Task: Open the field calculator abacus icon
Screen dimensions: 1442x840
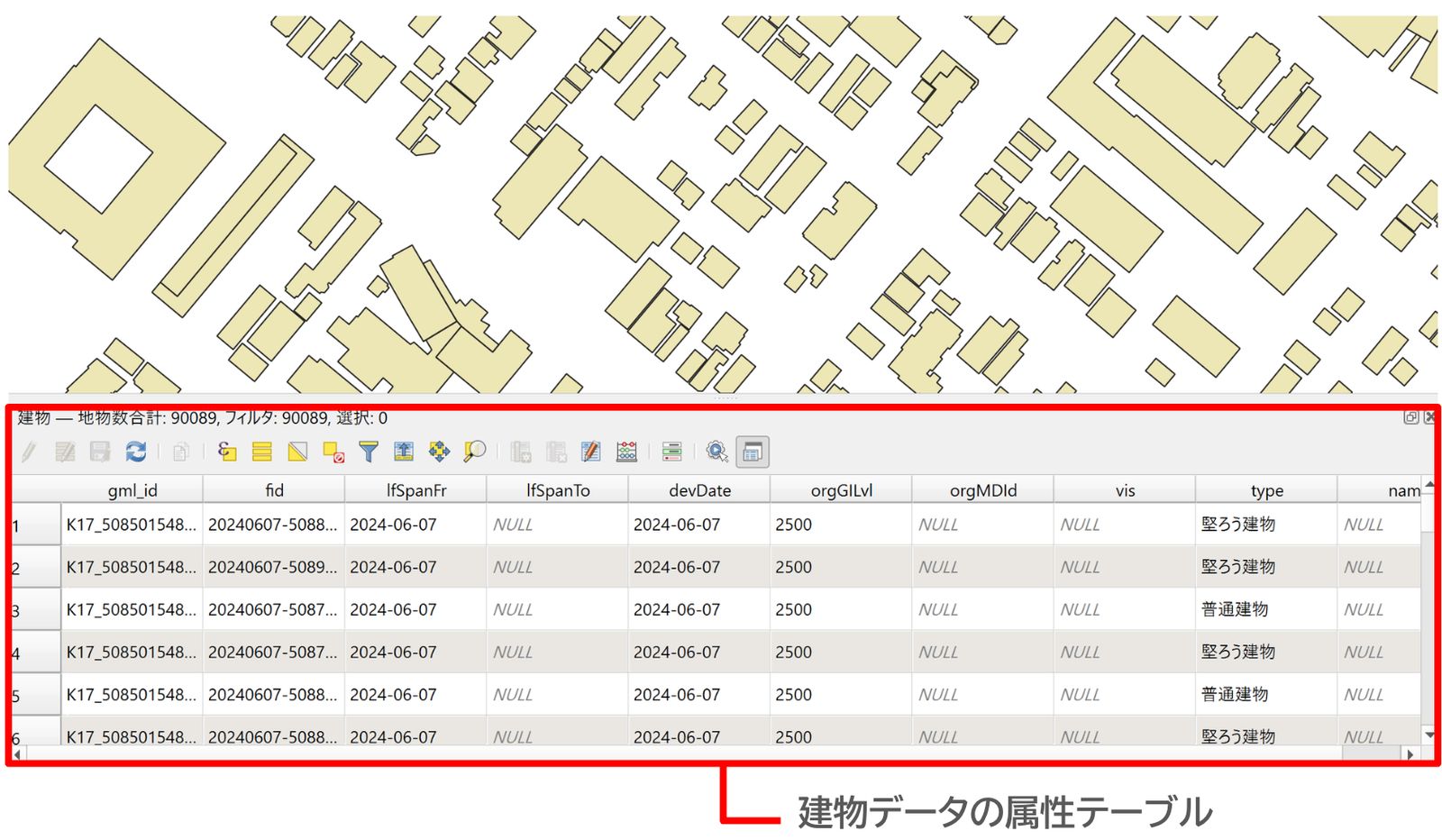Action: pos(627,452)
